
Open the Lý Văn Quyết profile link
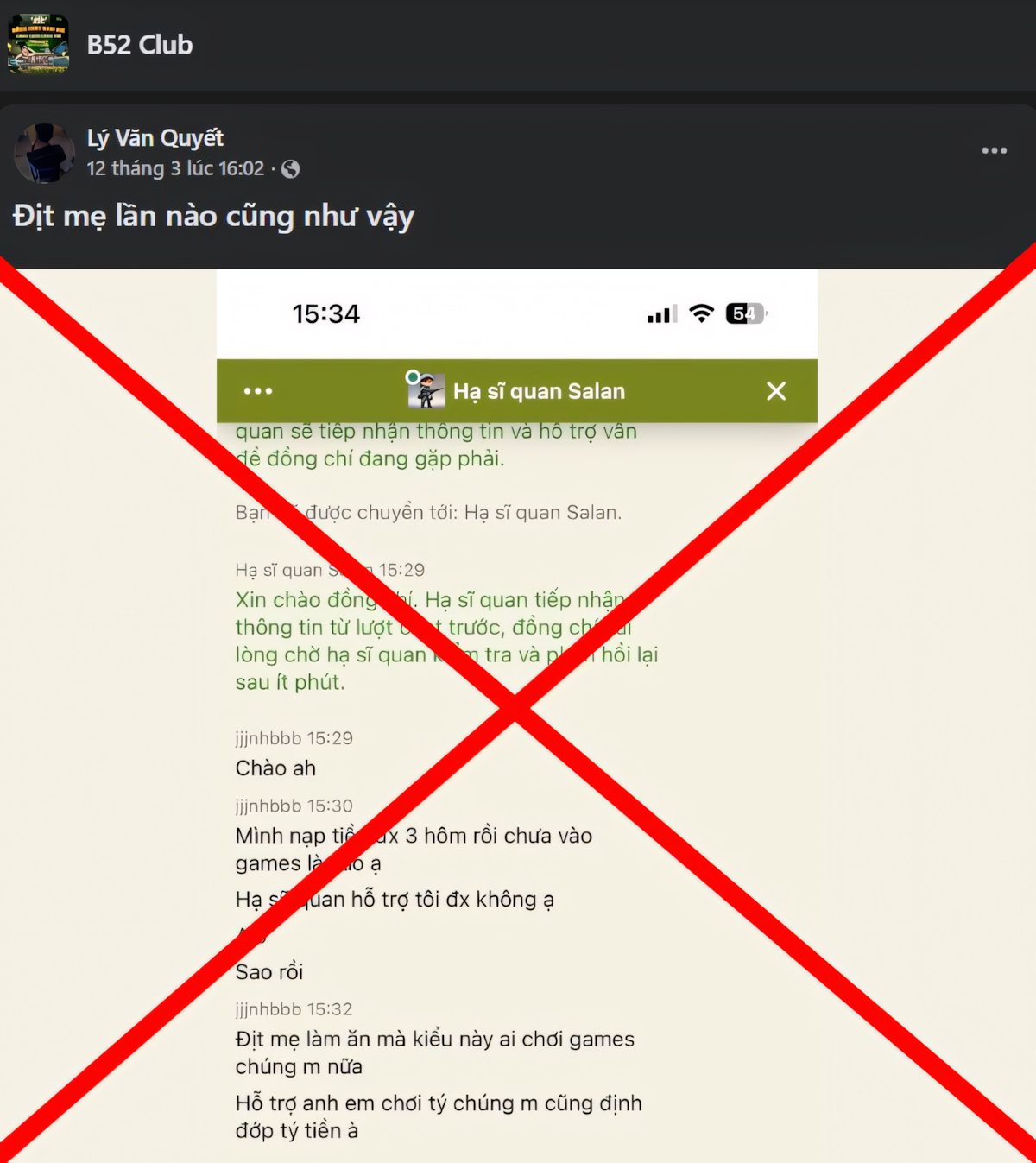click(155, 138)
